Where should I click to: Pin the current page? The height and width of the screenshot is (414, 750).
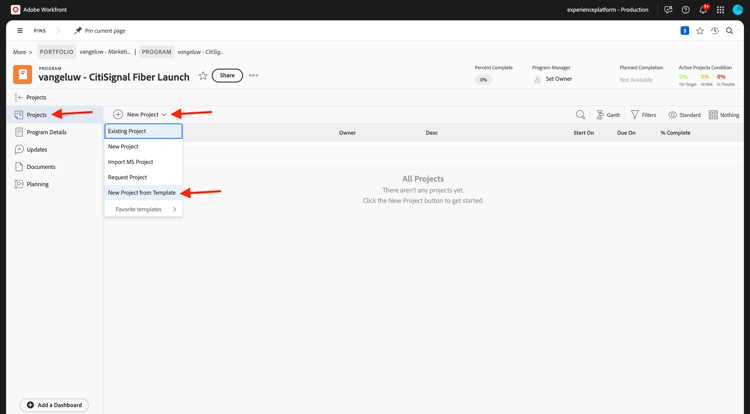[x=99, y=31]
